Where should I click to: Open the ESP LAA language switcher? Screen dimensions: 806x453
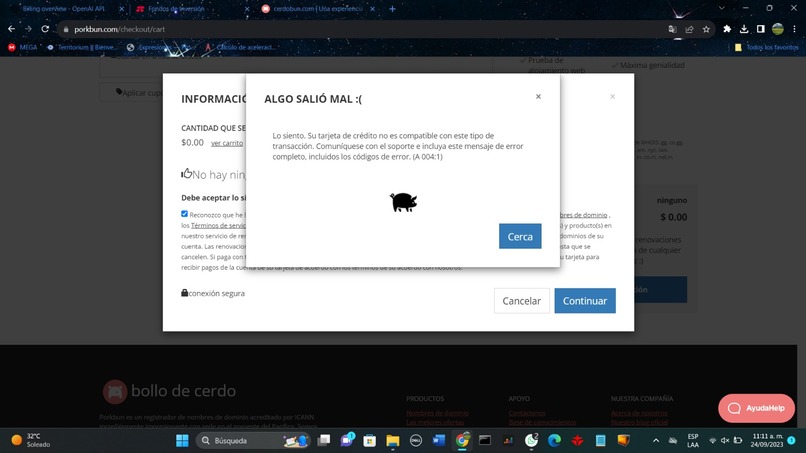pos(692,441)
